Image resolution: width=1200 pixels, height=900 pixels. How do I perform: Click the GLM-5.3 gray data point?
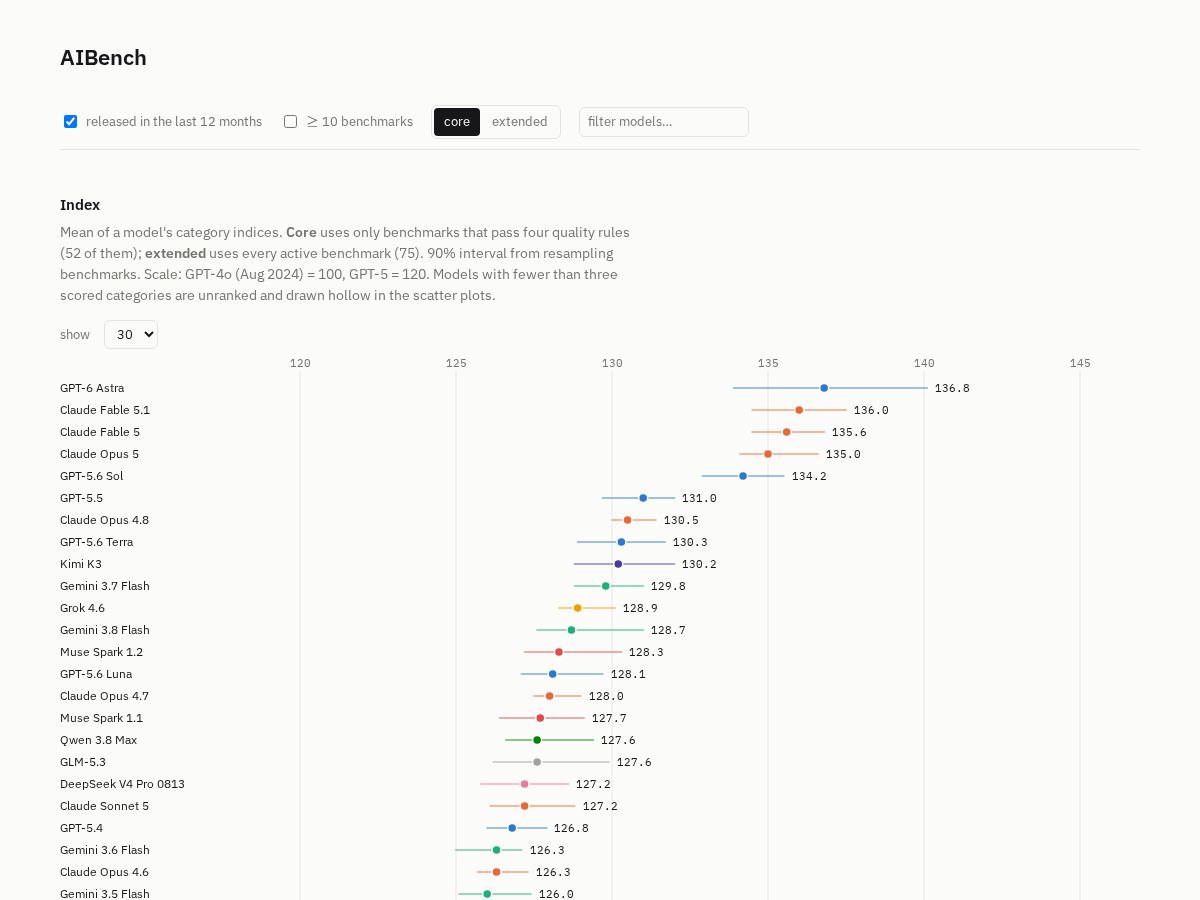[x=537, y=762]
